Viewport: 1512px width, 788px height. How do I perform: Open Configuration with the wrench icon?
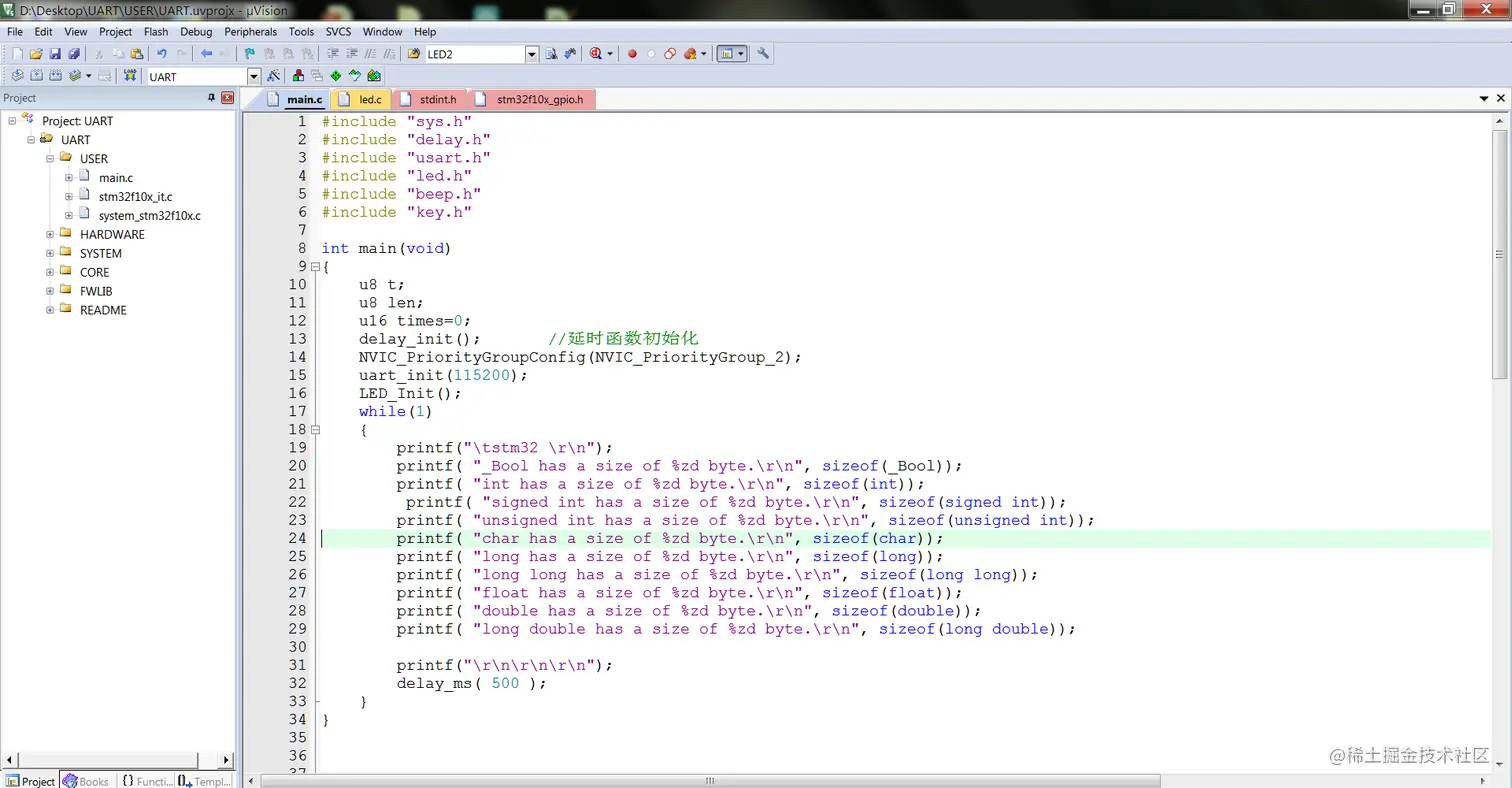coord(764,54)
